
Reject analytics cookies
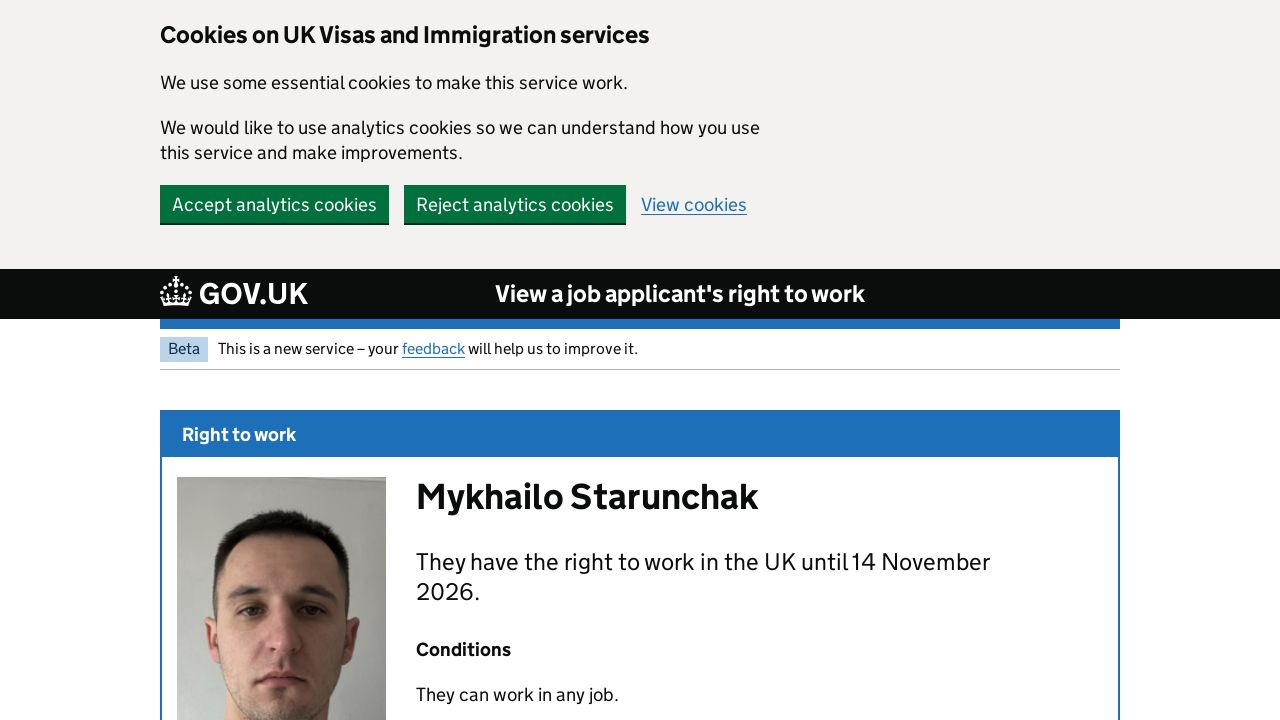coord(514,205)
